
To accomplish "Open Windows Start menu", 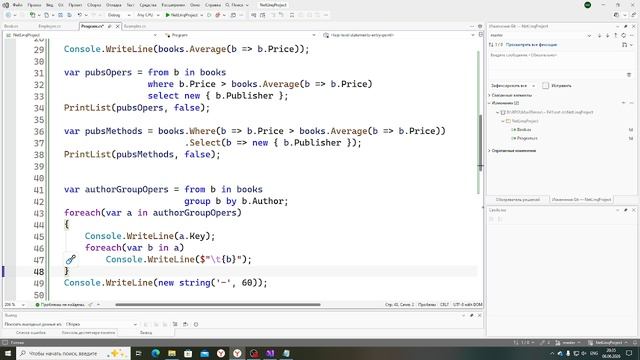I will pyautogui.click(x=8, y=353).
